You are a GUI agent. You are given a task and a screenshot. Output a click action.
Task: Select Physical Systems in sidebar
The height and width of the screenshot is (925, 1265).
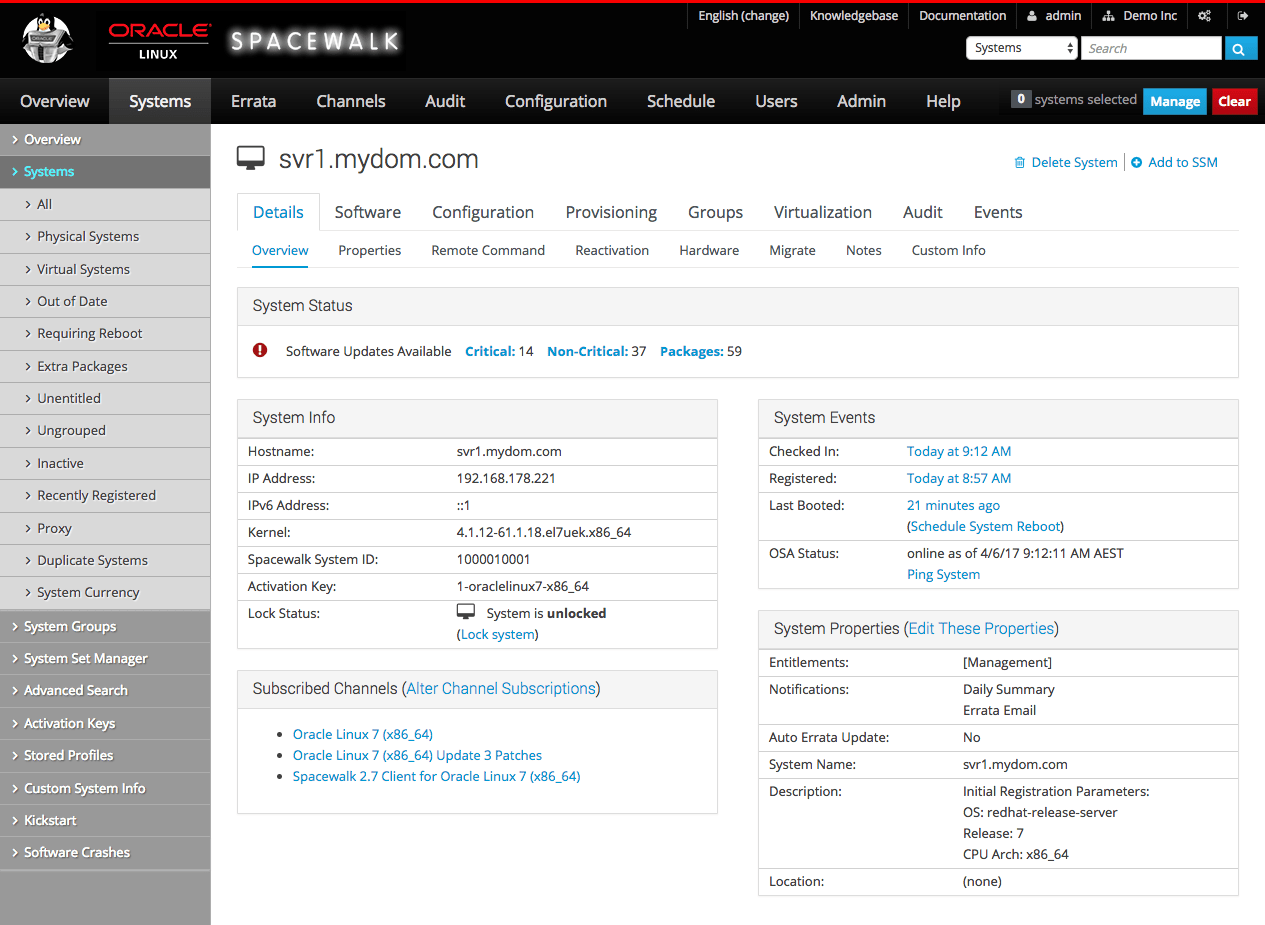105,236
